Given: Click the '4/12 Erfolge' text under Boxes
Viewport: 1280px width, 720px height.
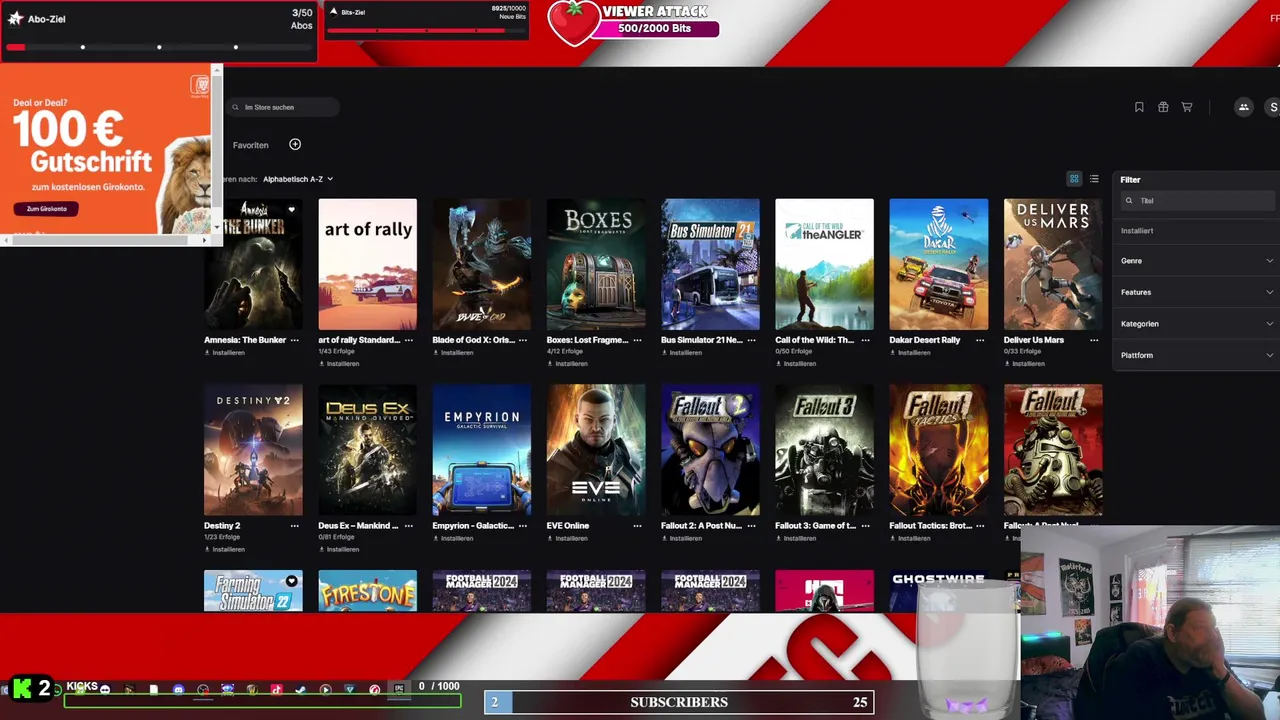Looking at the screenshot, I should tap(565, 351).
